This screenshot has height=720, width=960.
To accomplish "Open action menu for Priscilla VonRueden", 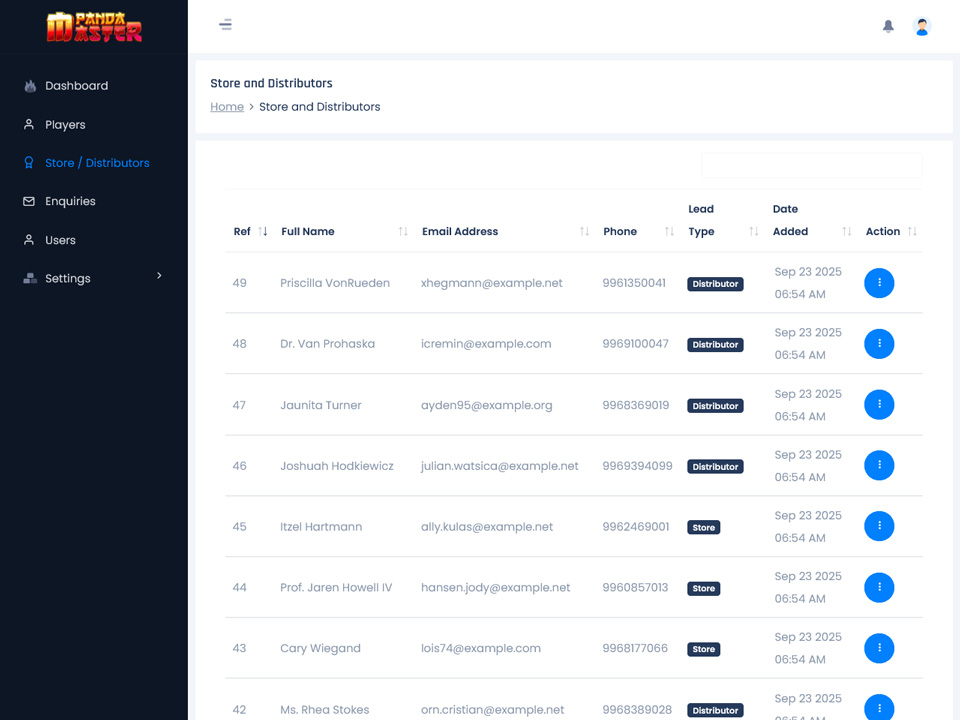I will click(879, 283).
